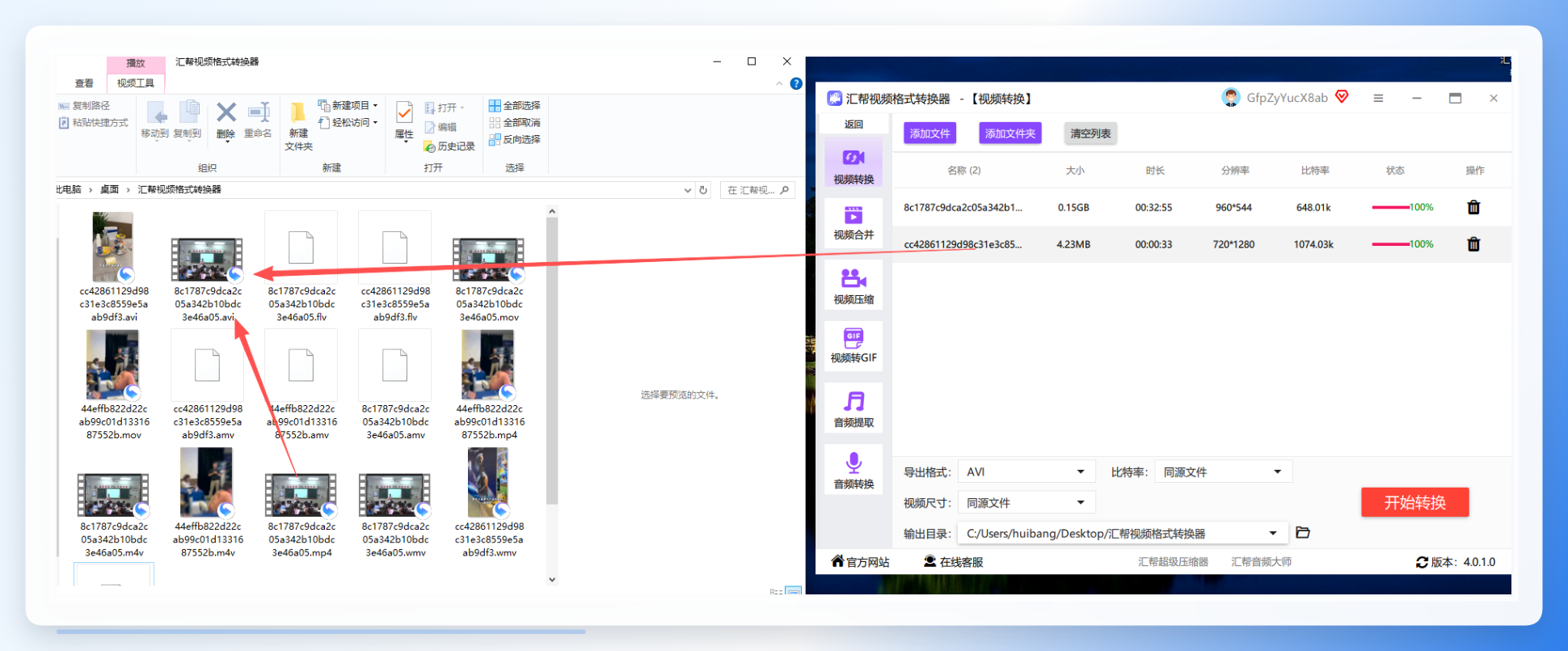
Task: Refresh the Explorer address bar location
Action: (x=703, y=190)
